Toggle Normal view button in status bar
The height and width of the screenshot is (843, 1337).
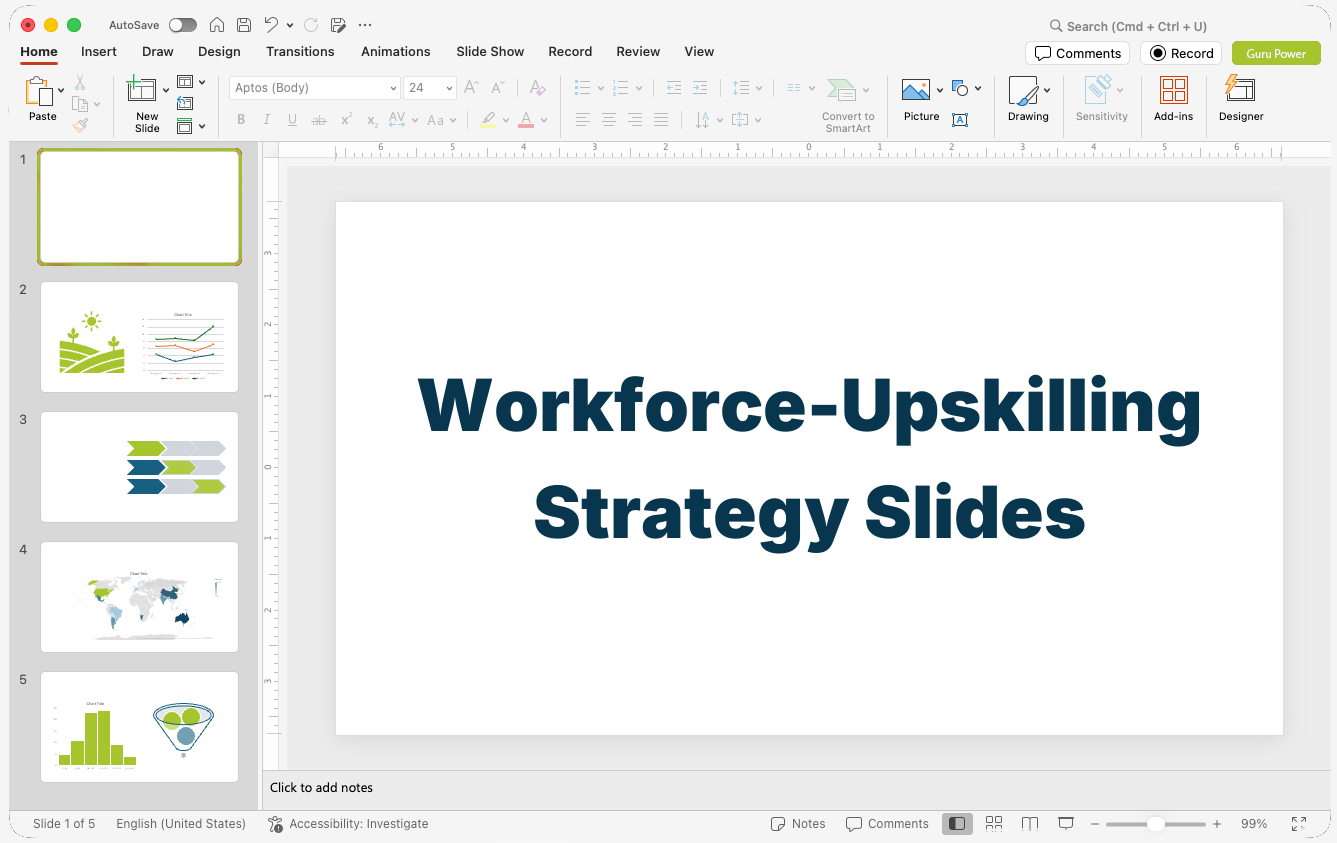957,823
